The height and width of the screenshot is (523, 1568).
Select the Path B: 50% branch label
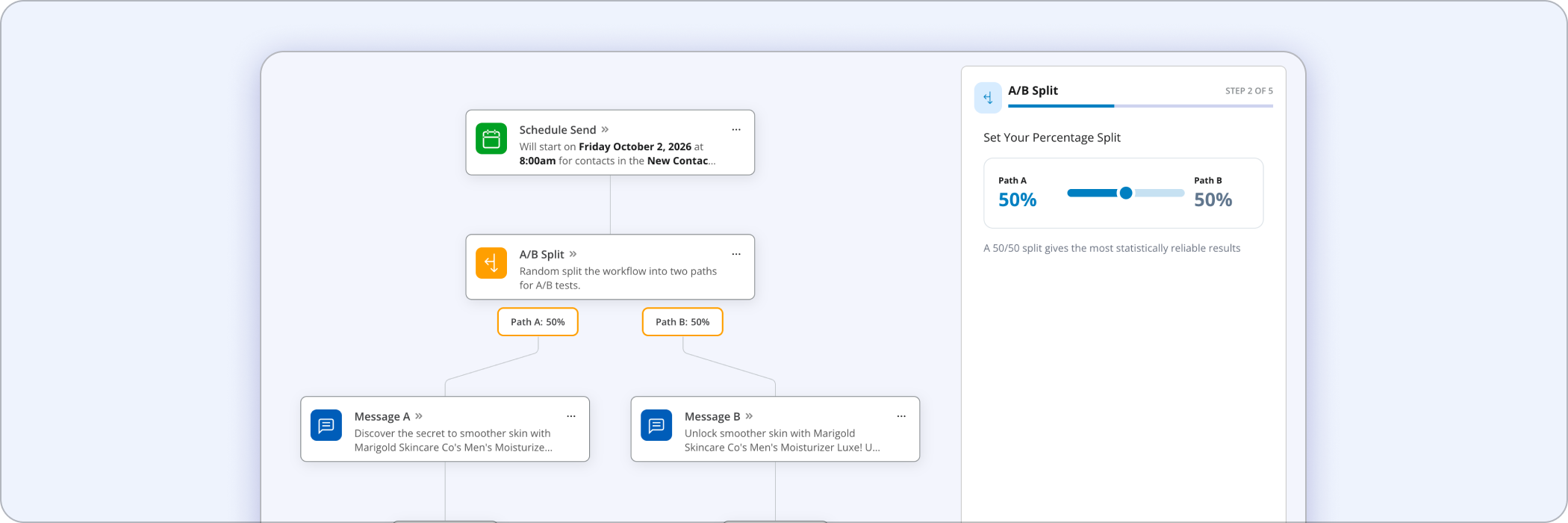click(682, 322)
